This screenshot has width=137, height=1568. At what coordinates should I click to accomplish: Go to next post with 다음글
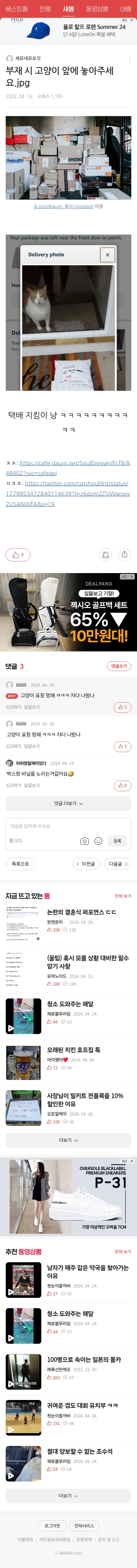coord(118,864)
